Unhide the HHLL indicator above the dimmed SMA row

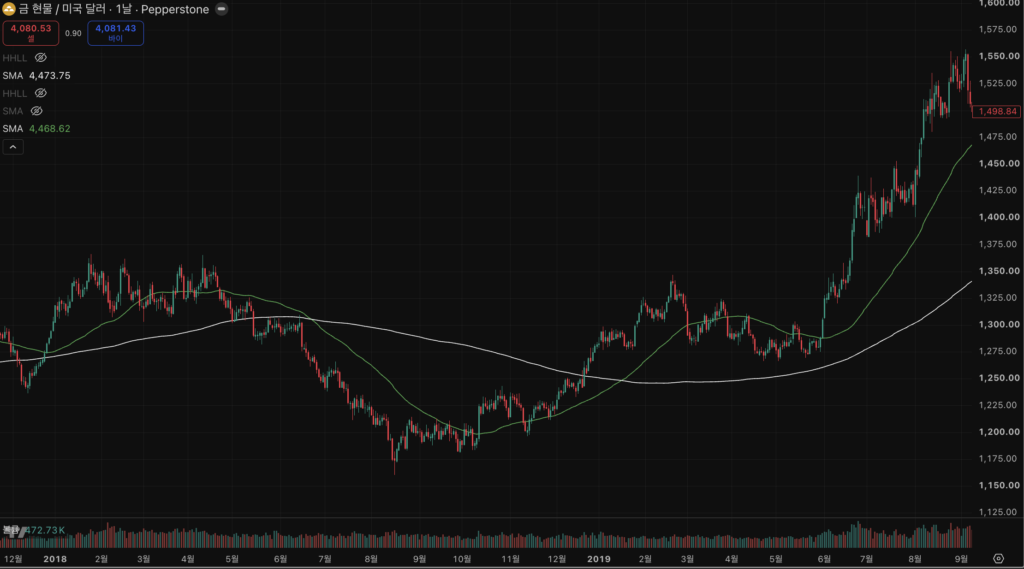point(40,93)
